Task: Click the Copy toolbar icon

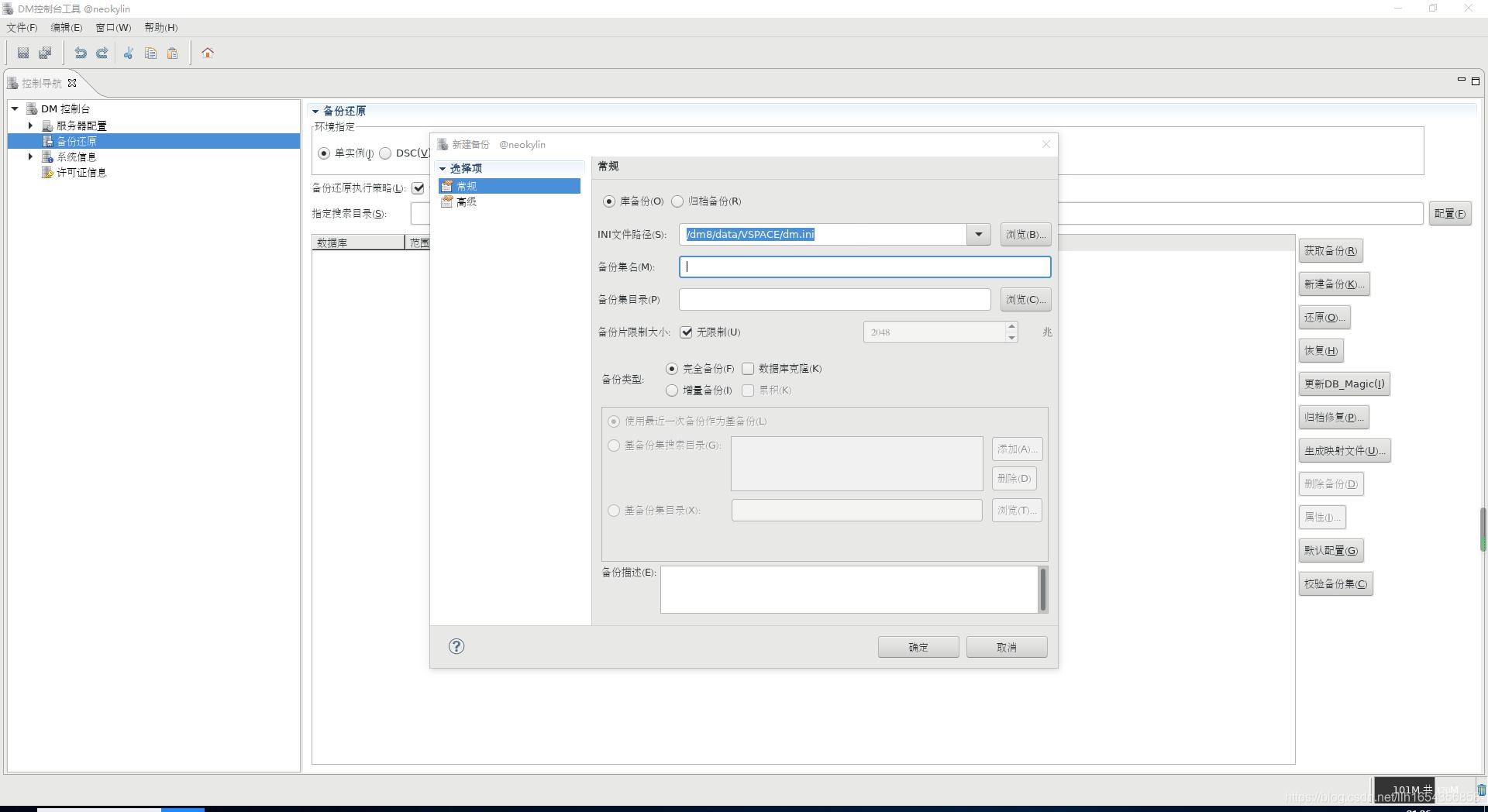Action: [x=150, y=53]
